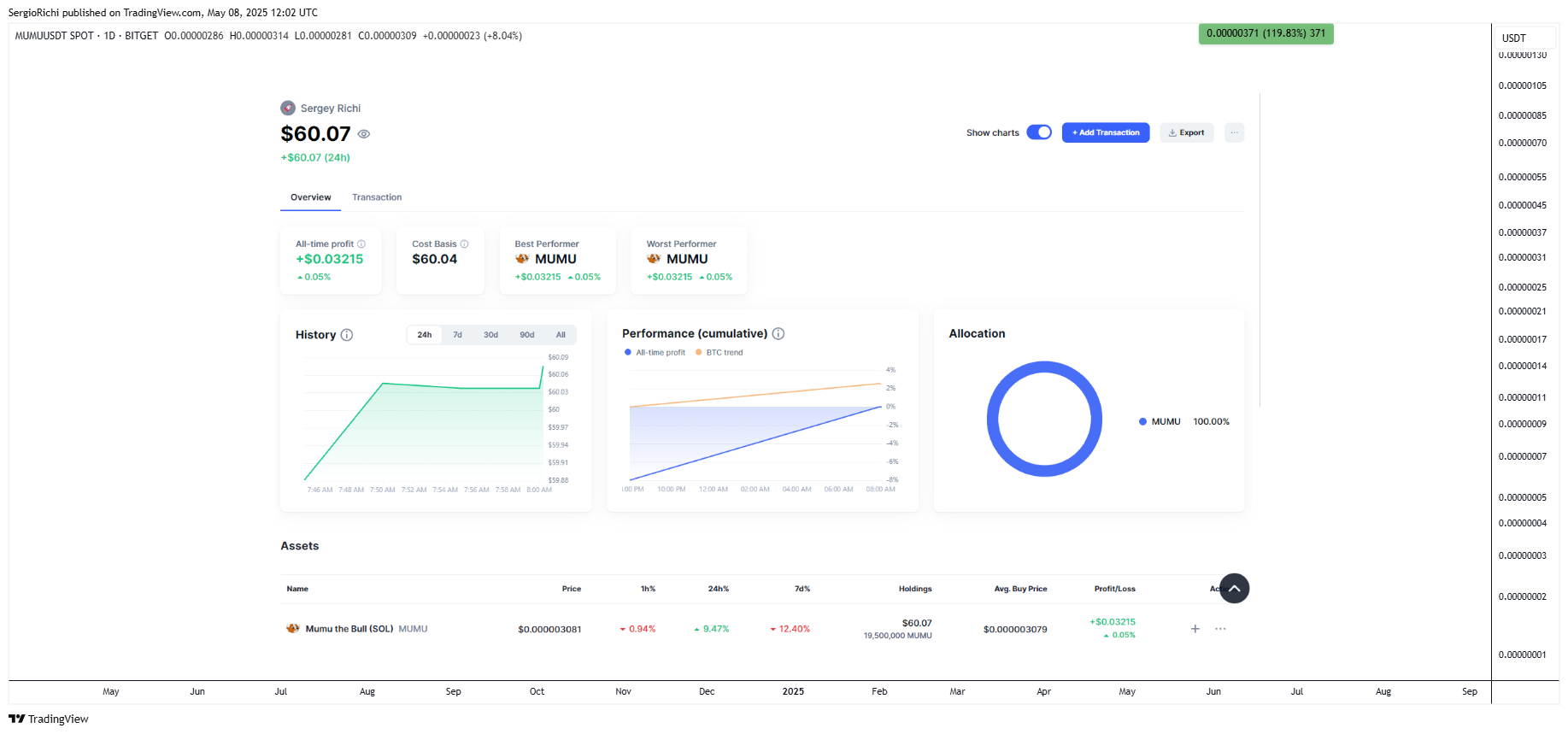Image resolution: width=1568 pixels, height=734 pixels.
Task: Sort assets by 7d% column header
Action: click(x=802, y=589)
